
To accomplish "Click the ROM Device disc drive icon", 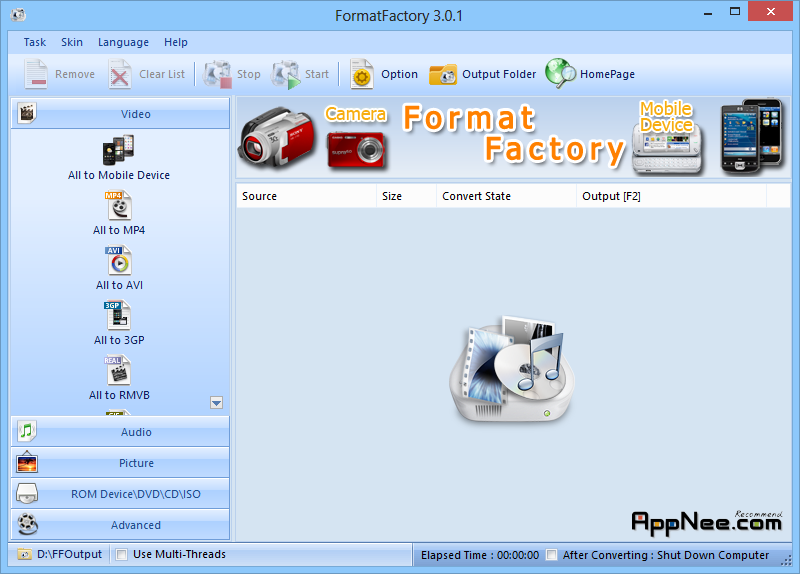I will (27, 493).
